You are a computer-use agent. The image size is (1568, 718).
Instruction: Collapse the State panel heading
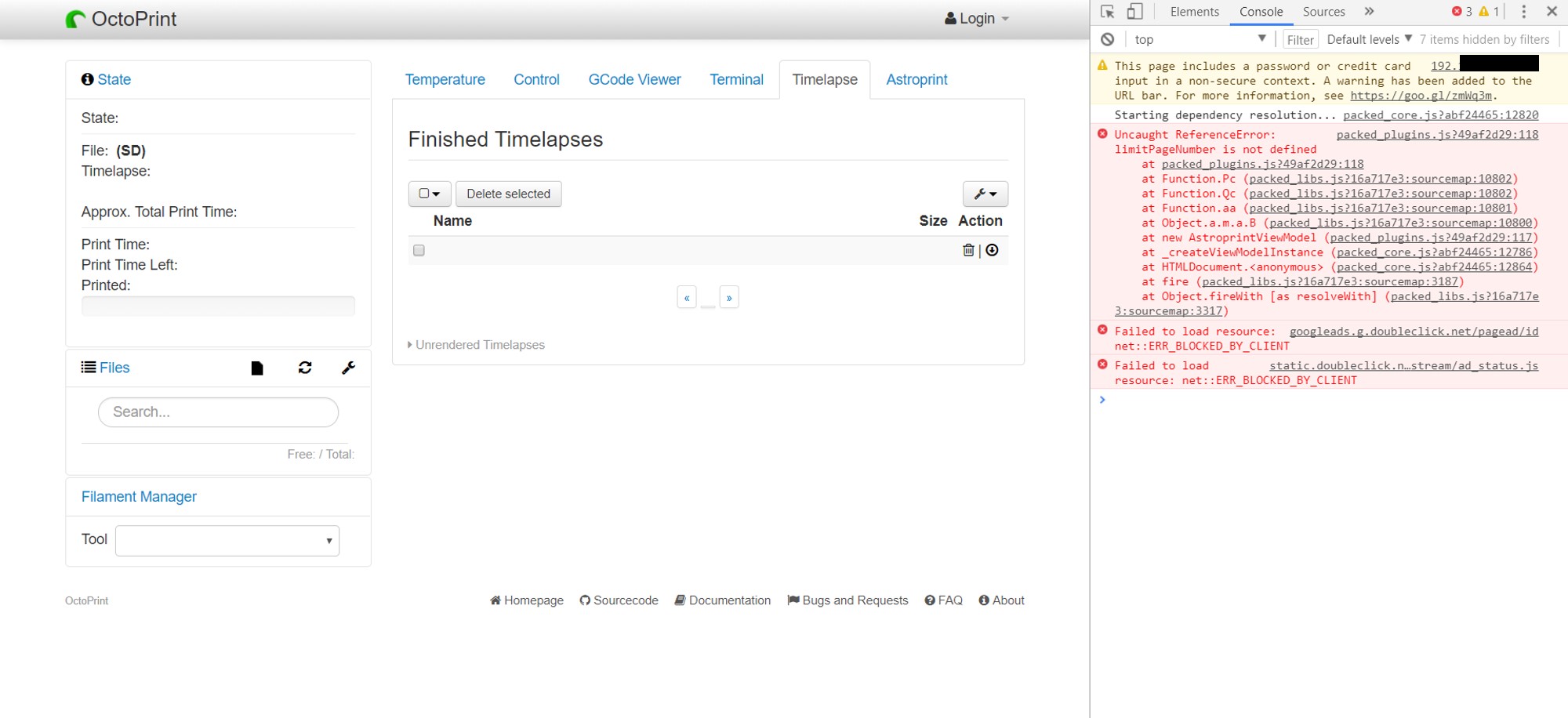(114, 80)
